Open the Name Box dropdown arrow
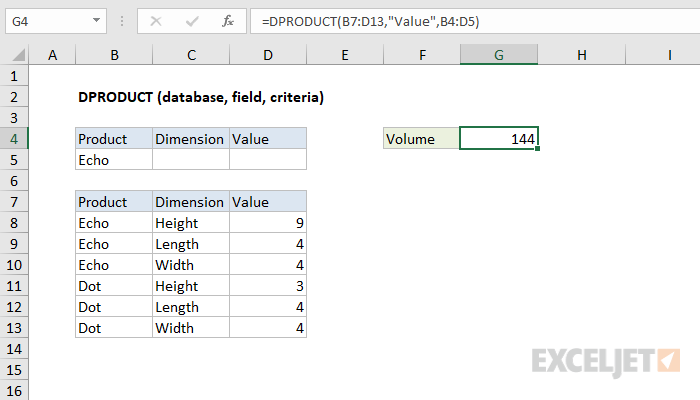 pyautogui.click(x=96, y=21)
